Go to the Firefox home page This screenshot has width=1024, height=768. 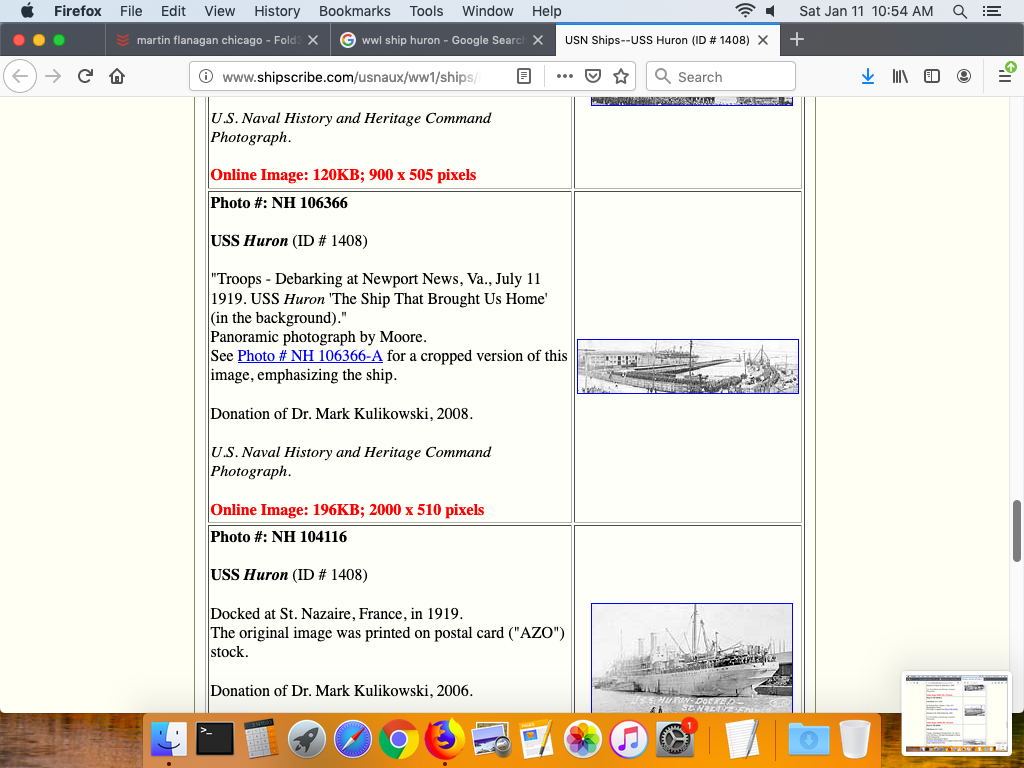pyautogui.click(x=117, y=77)
